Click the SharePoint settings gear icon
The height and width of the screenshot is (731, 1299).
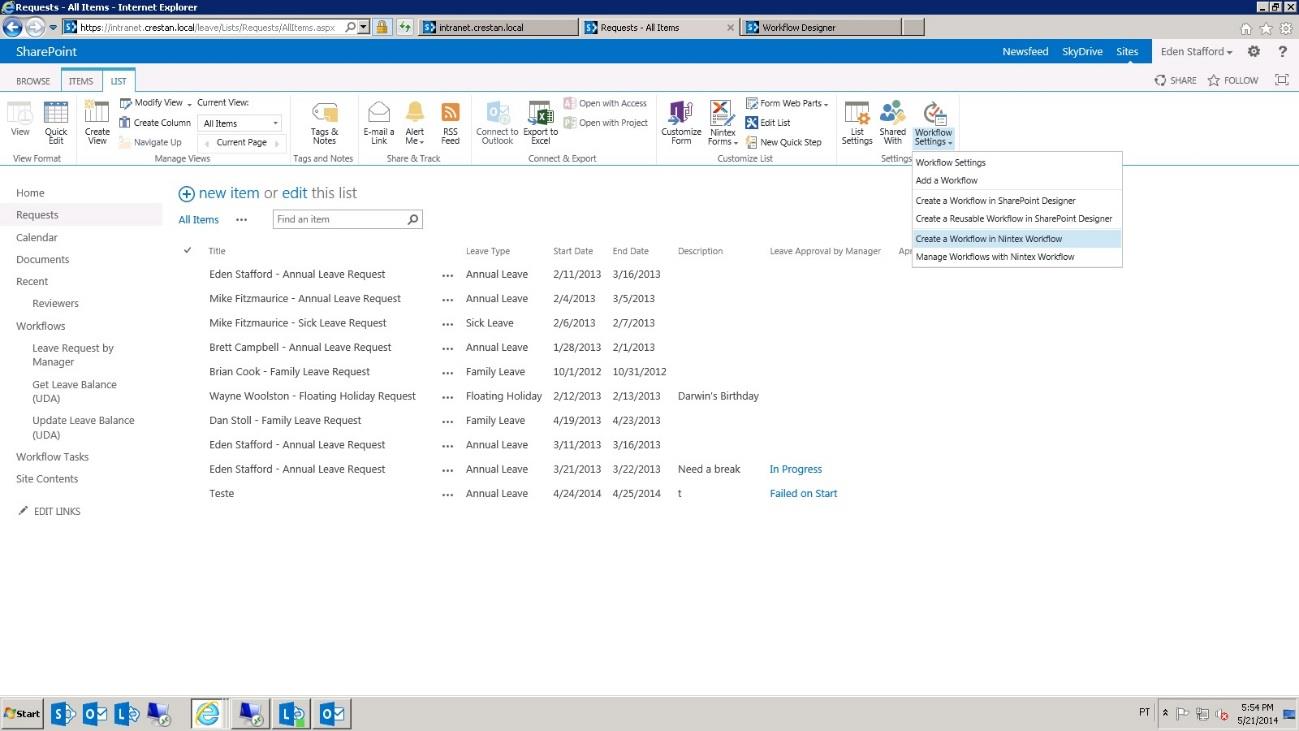1254,52
